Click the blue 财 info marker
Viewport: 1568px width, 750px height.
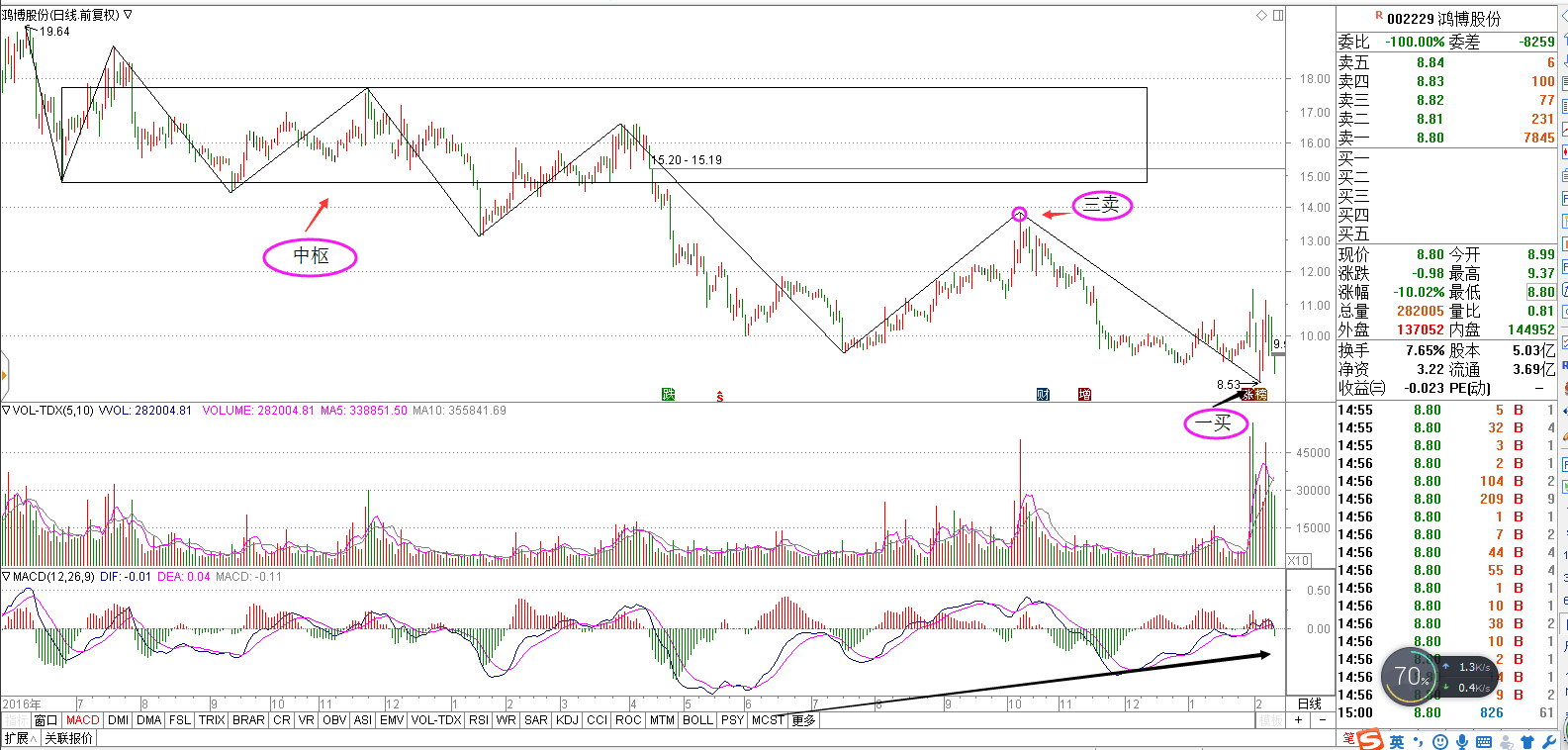1043,395
